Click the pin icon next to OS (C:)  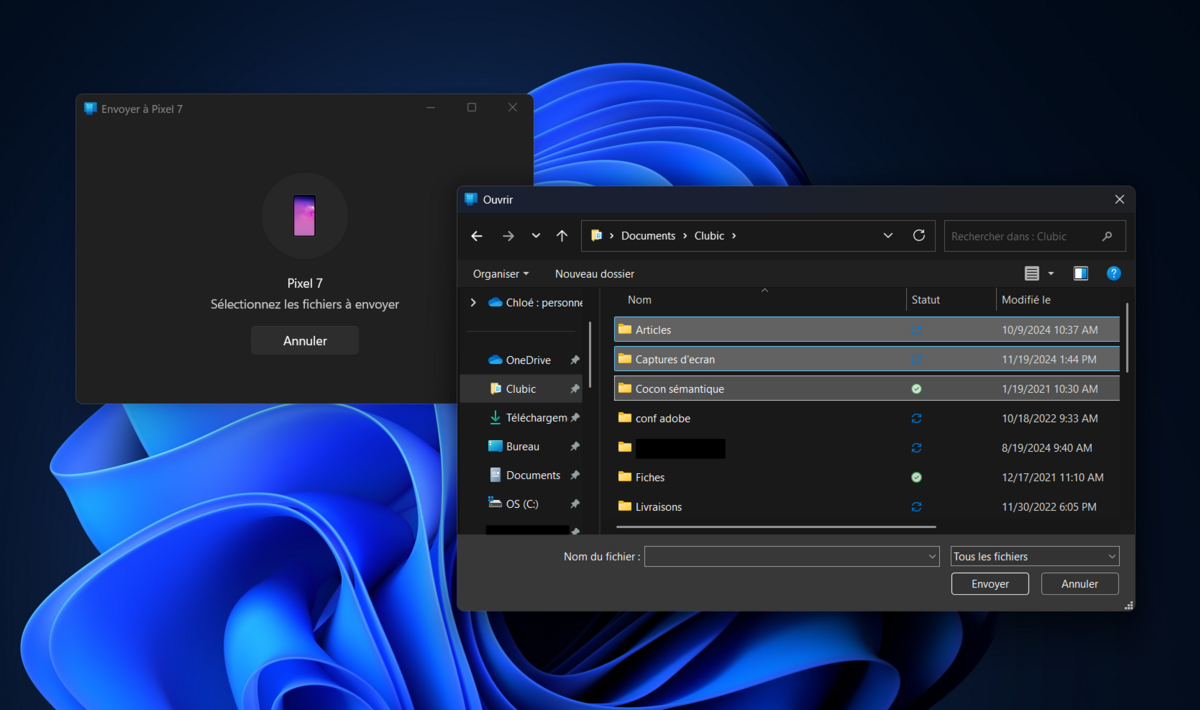[x=574, y=505]
